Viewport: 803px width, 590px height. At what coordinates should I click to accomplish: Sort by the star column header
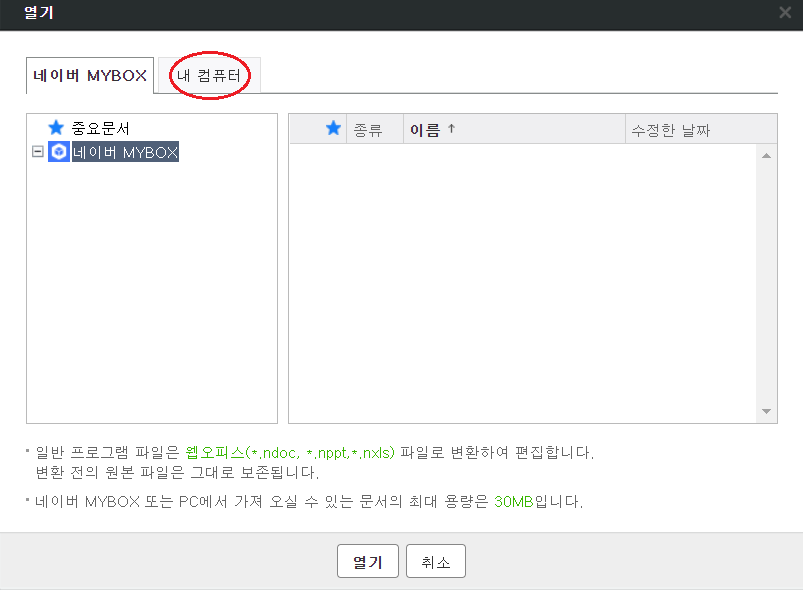[x=333, y=129]
